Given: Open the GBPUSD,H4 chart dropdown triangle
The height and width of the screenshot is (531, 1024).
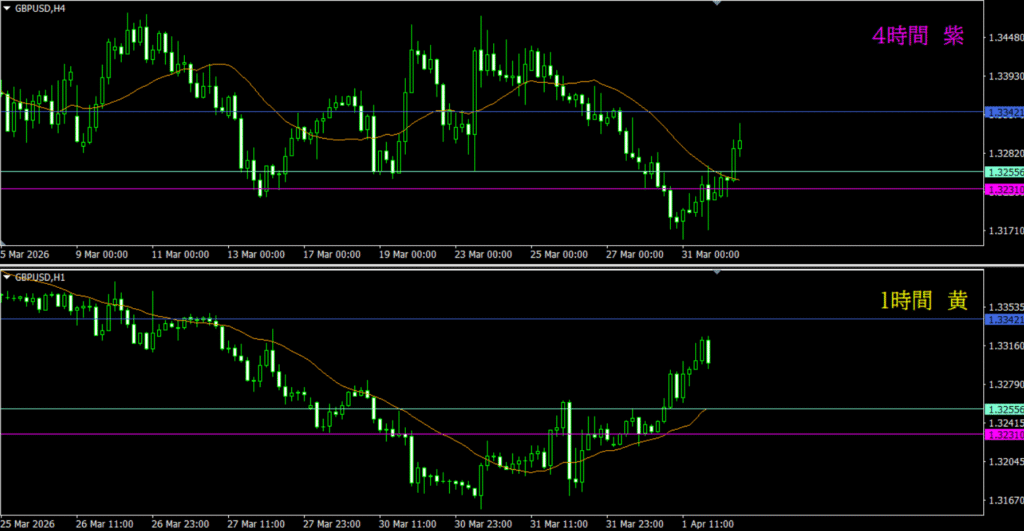Looking at the screenshot, I should coord(6,7).
